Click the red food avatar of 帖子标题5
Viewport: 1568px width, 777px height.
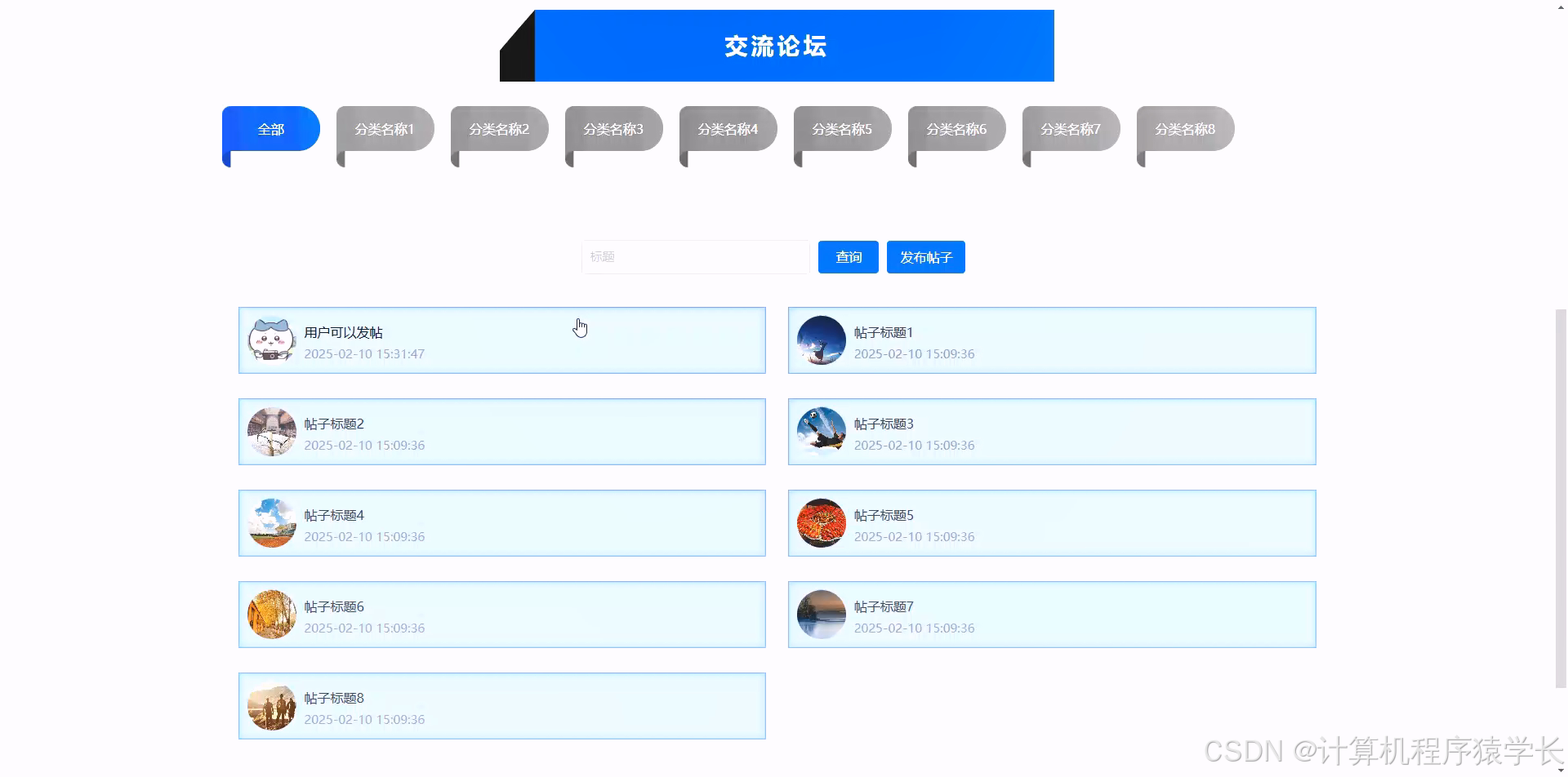tap(822, 523)
